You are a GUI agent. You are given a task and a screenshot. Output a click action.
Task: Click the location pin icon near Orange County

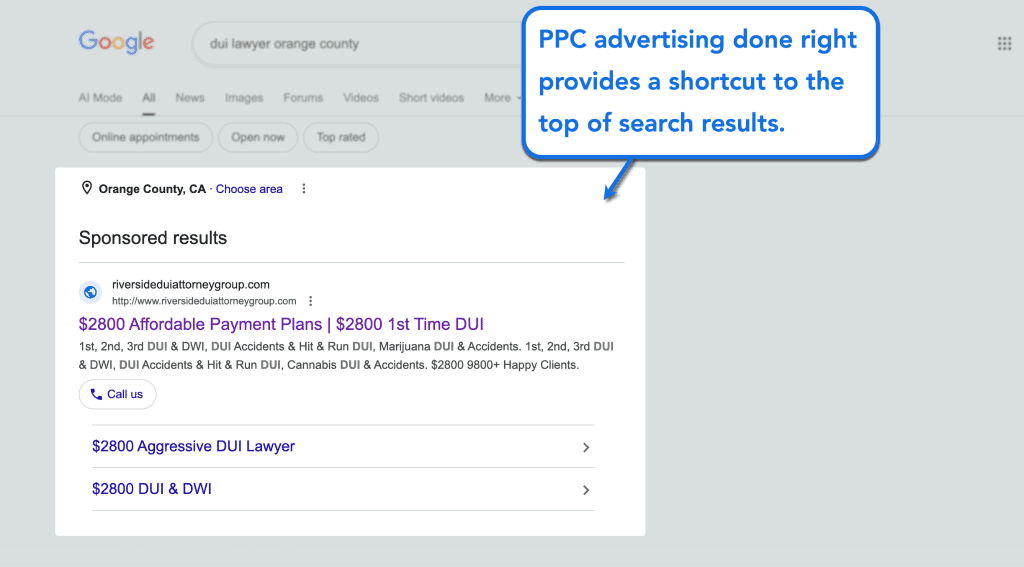coord(86,188)
